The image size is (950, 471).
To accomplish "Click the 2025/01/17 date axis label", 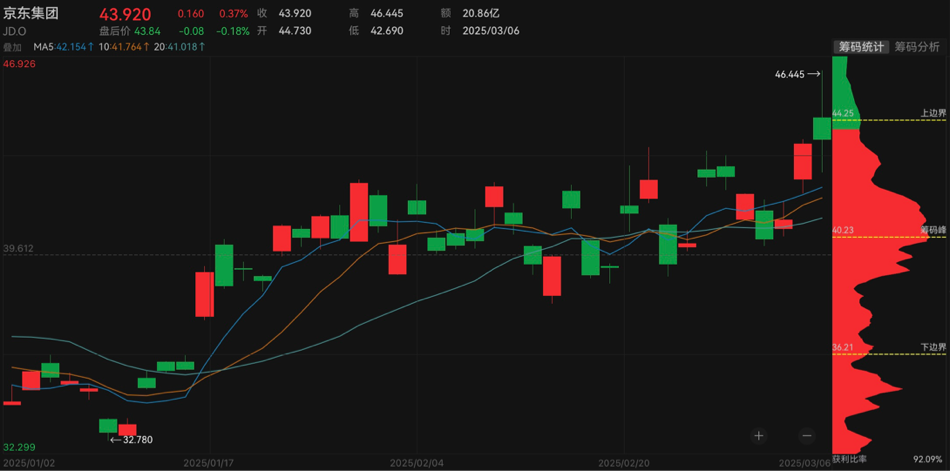I will point(208,463).
